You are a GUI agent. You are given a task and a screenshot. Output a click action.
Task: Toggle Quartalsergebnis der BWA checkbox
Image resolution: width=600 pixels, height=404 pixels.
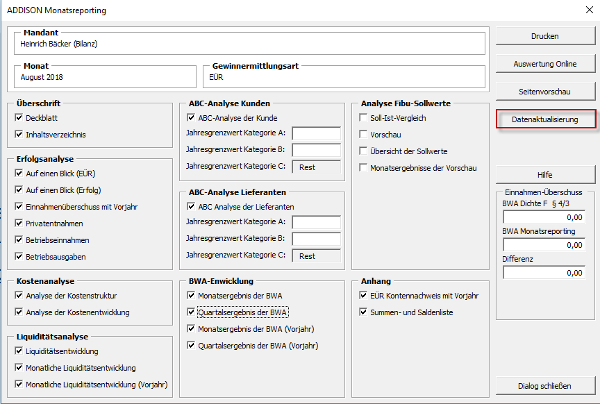pos(191,312)
